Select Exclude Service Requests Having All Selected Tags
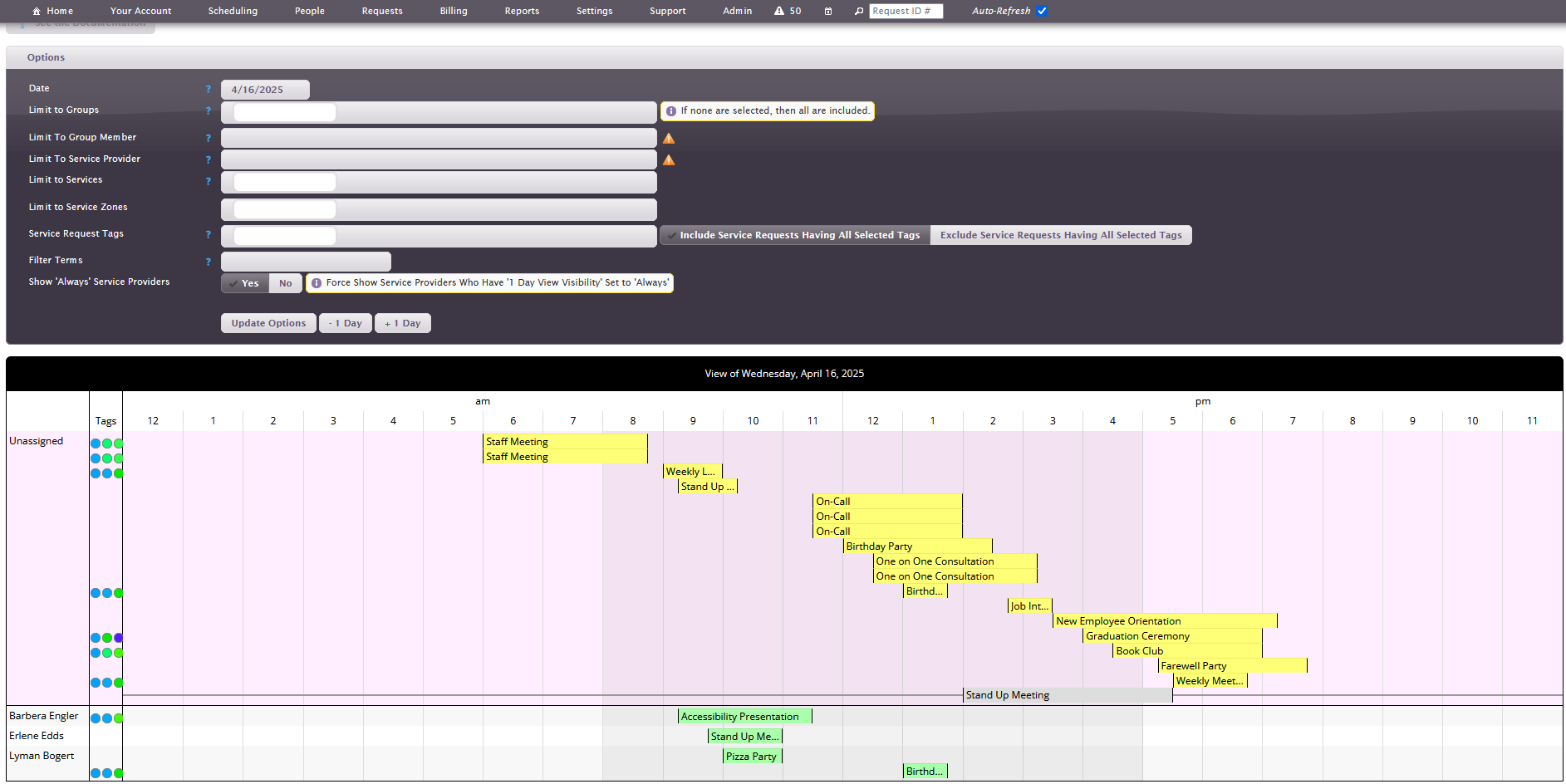1566x784 pixels. (1060, 235)
